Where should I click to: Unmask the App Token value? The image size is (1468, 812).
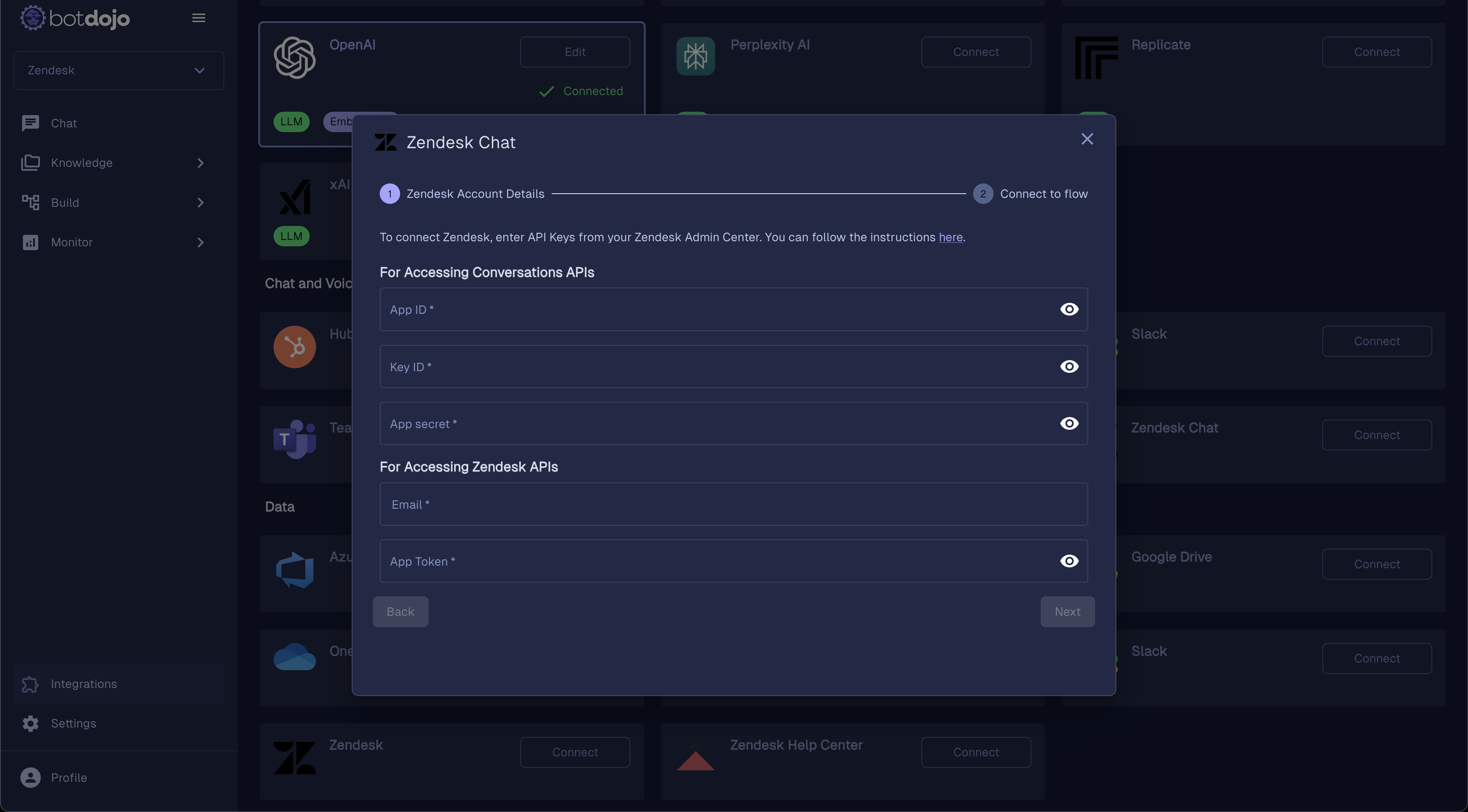click(x=1069, y=561)
